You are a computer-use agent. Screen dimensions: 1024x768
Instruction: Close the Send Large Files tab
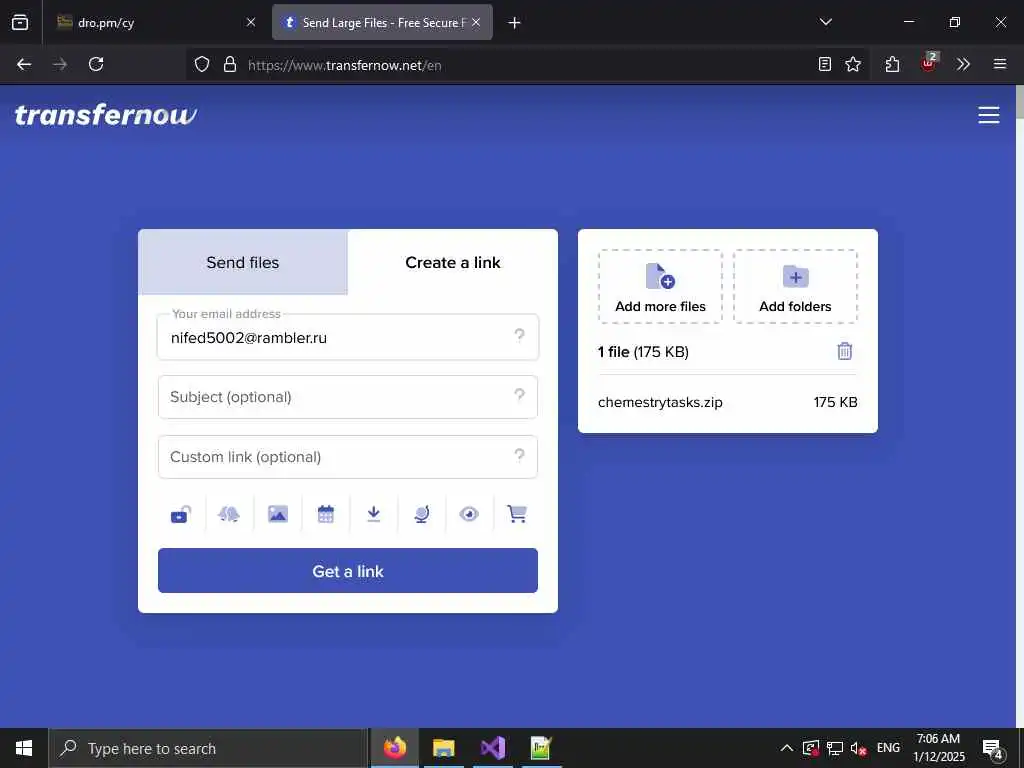pyautogui.click(x=476, y=23)
